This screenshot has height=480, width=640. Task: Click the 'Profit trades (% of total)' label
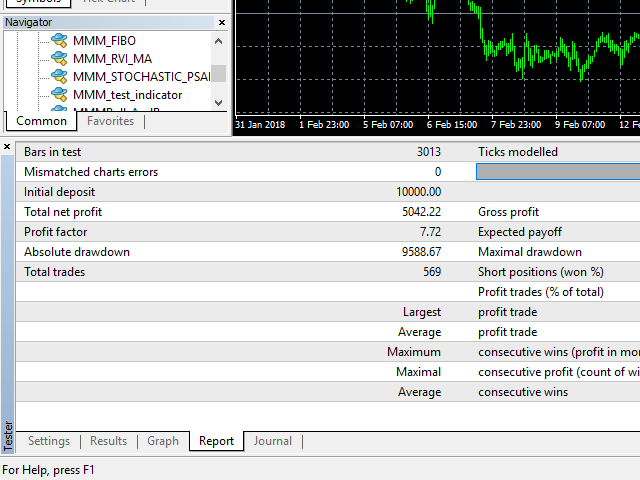click(x=541, y=292)
